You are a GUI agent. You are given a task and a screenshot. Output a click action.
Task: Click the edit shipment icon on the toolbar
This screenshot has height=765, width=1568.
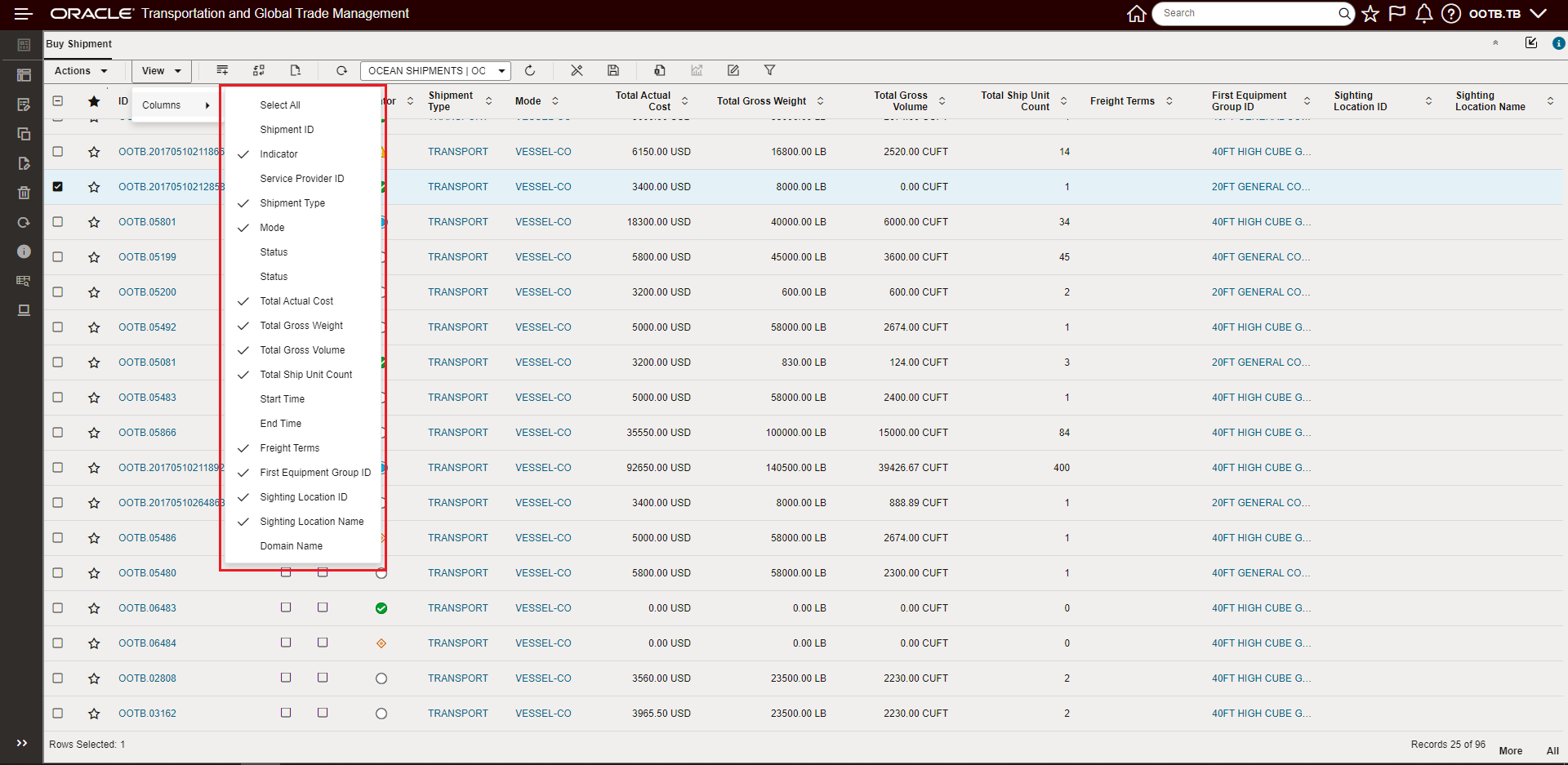coord(733,71)
